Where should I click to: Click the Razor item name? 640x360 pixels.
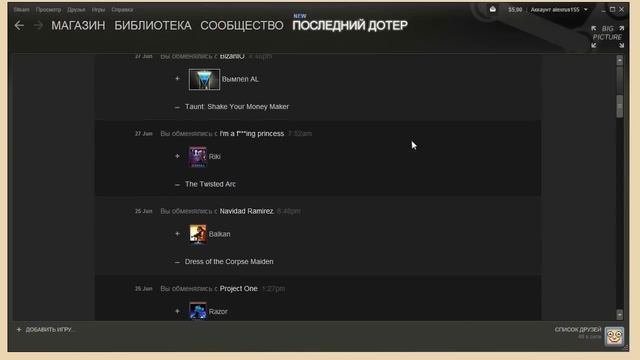[x=218, y=311]
